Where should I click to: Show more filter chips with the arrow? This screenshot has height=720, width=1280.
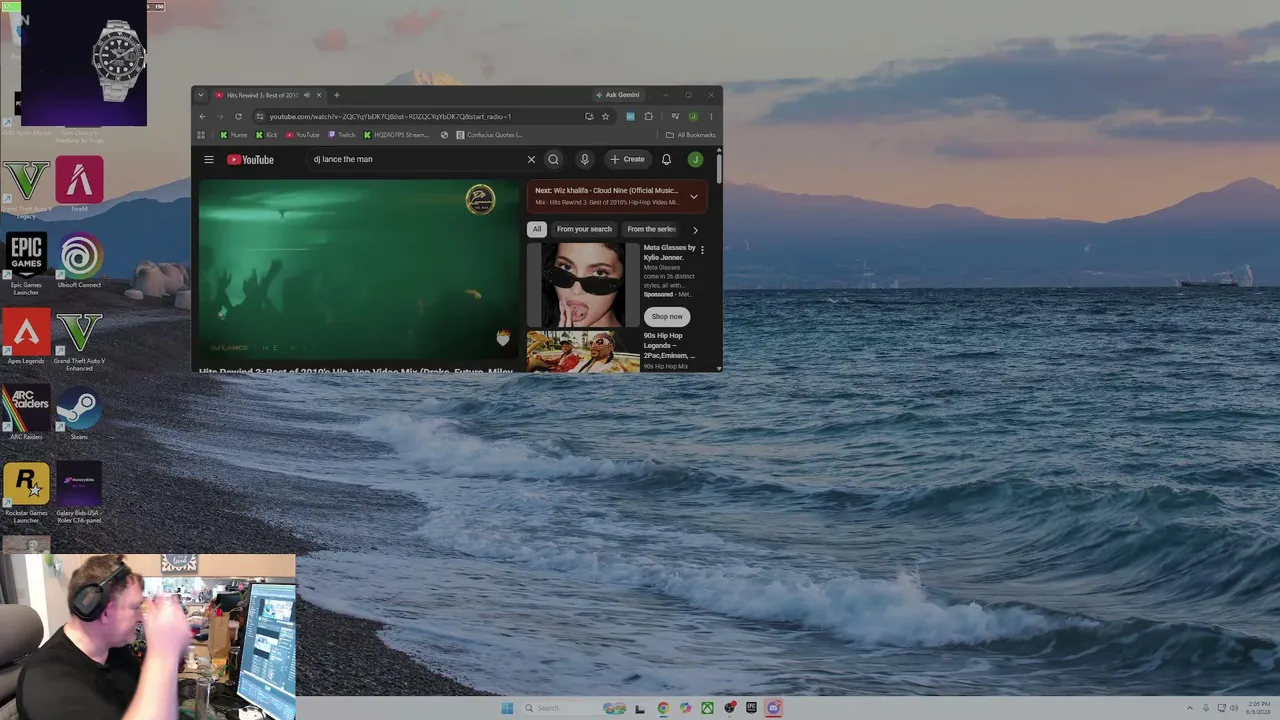pos(695,230)
